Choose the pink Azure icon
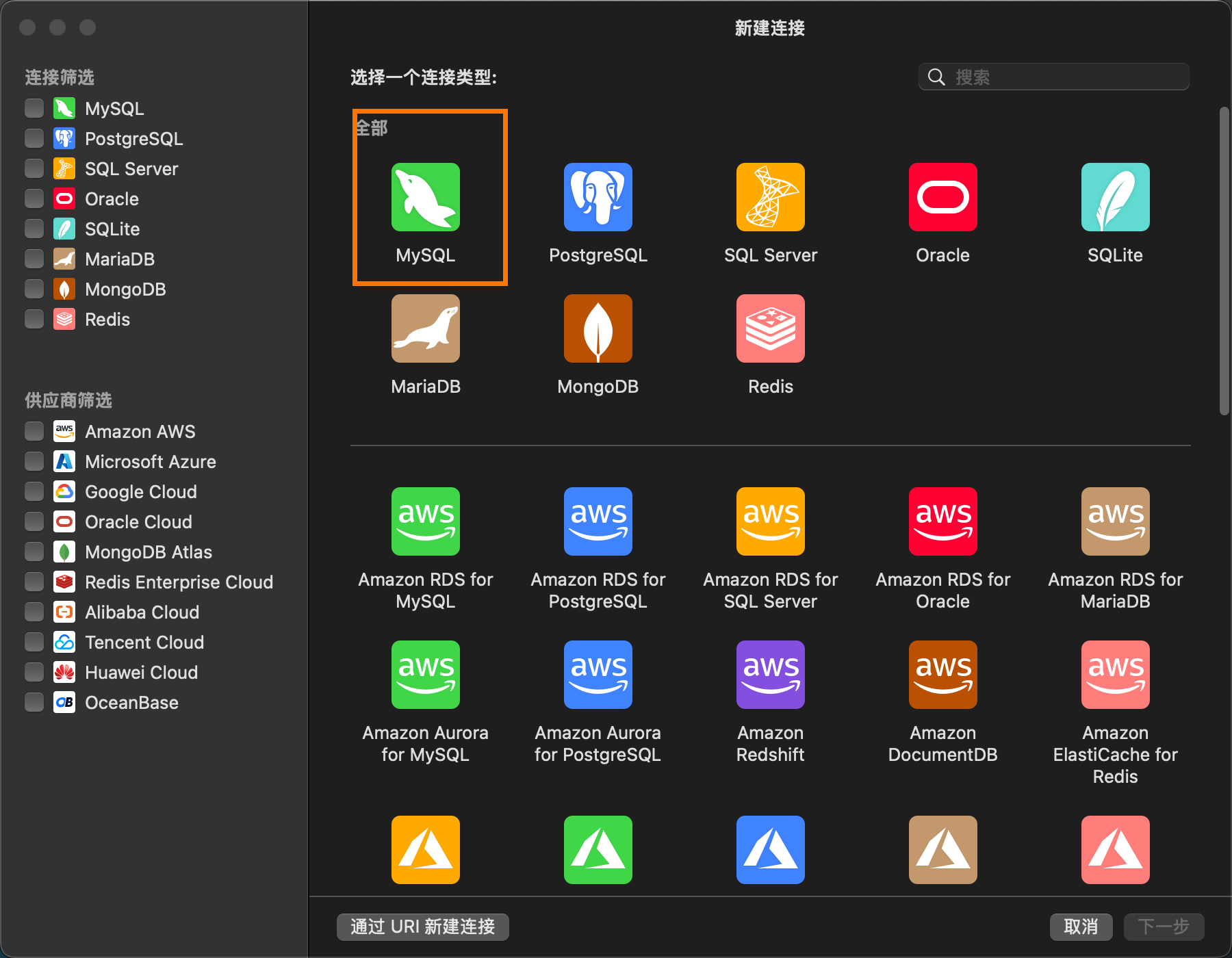This screenshot has height=958, width=1232. pos(1115,850)
